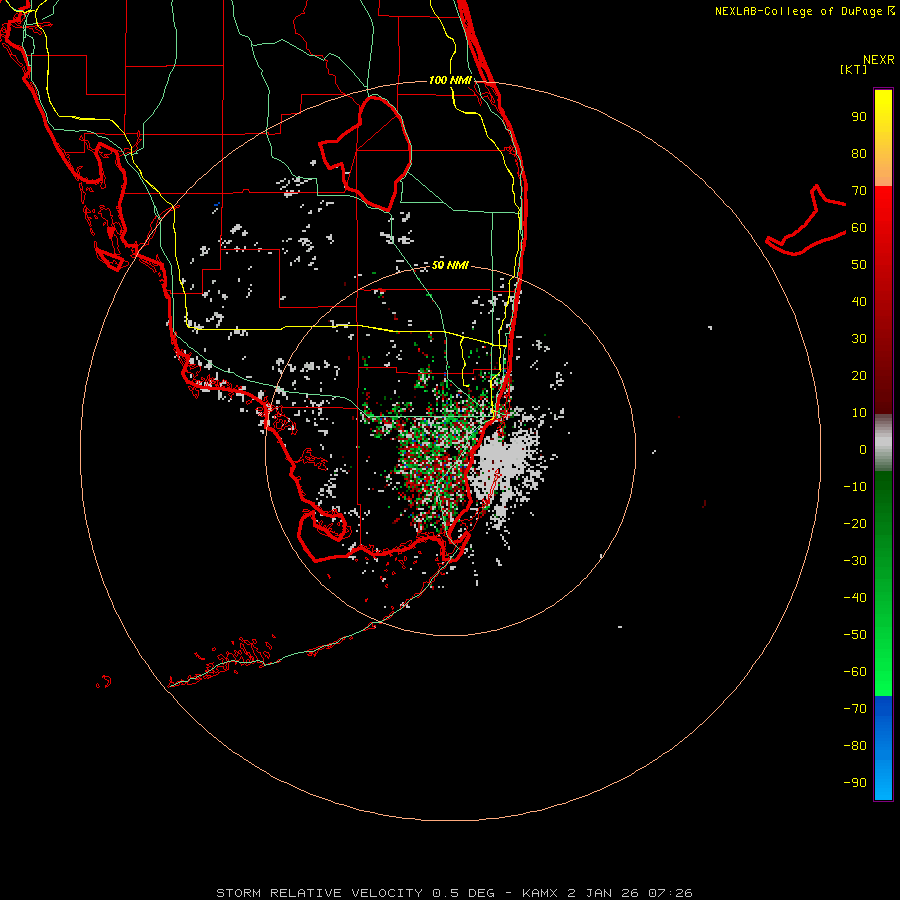Pick the yellow top segment of the color bar
This screenshot has width=900, height=900.
[x=883, y=138]
